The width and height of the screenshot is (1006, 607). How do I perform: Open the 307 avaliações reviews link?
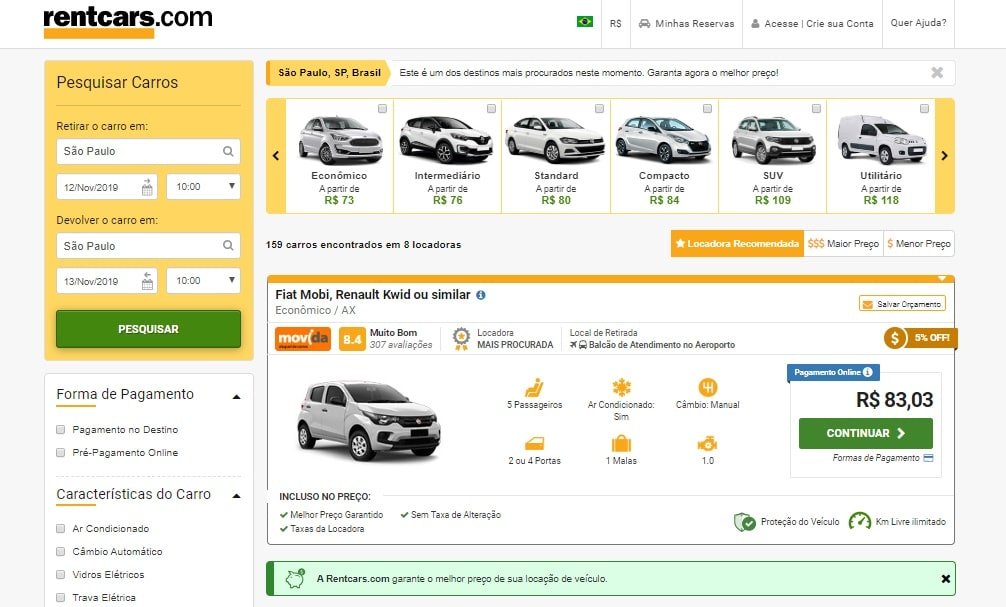pos(401,345)
